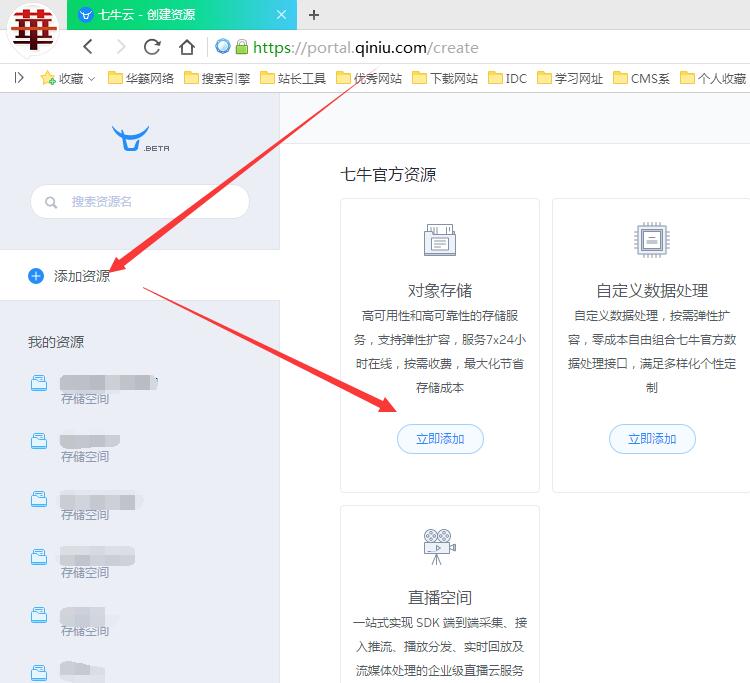Screen dimensions: 750x683
Task: Click the browser profile avatar 華
Action: tap(33, 30)
